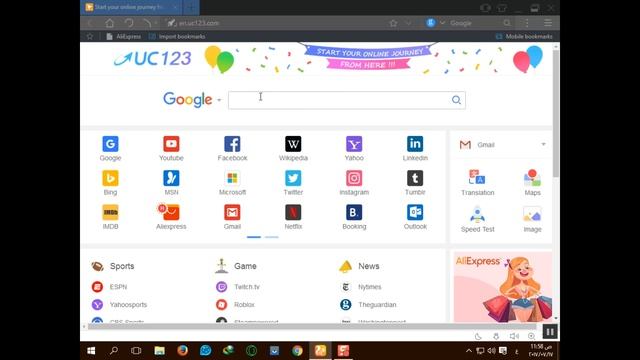Open the Gmail shortcut tile in grid

tap(232, 217)
